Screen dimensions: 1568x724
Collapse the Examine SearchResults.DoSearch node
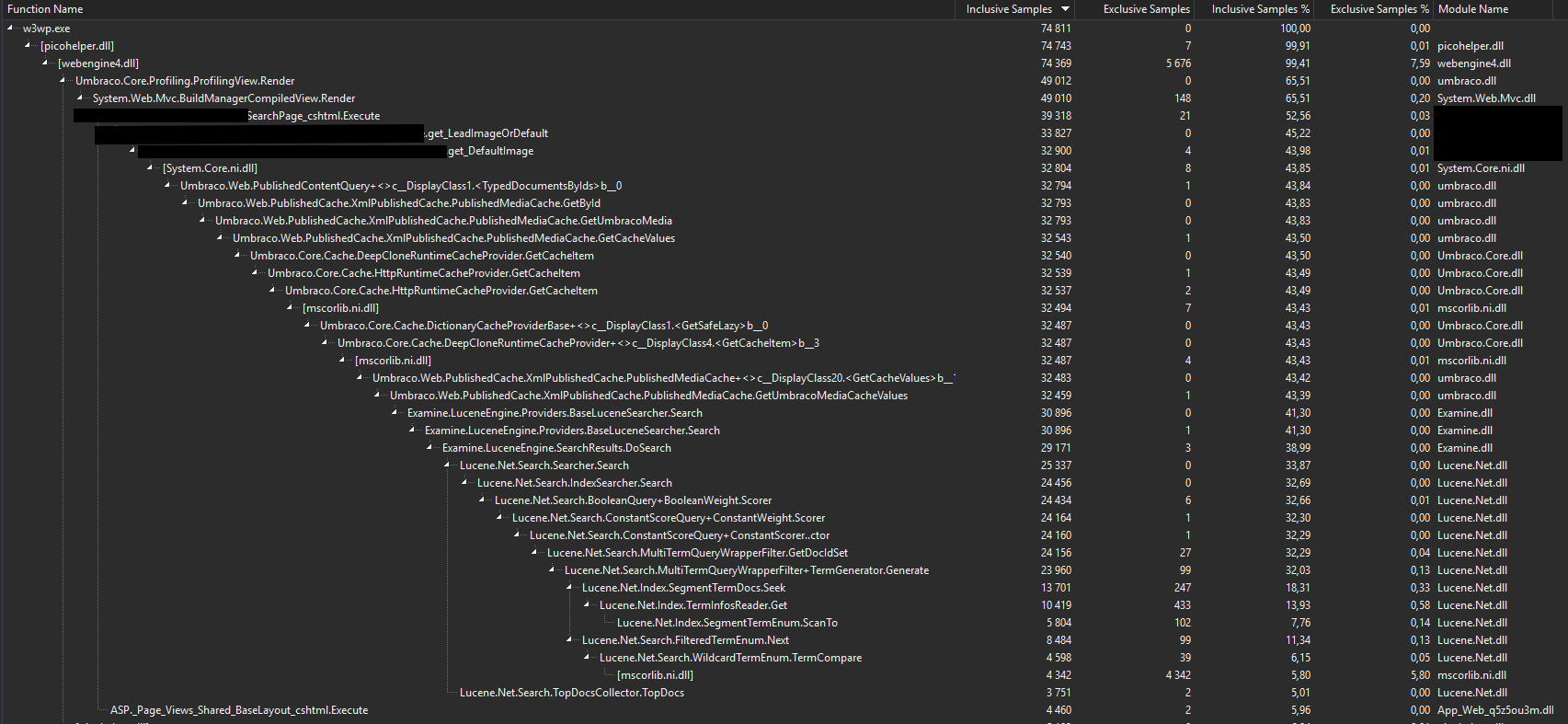[x=430, y=448]
